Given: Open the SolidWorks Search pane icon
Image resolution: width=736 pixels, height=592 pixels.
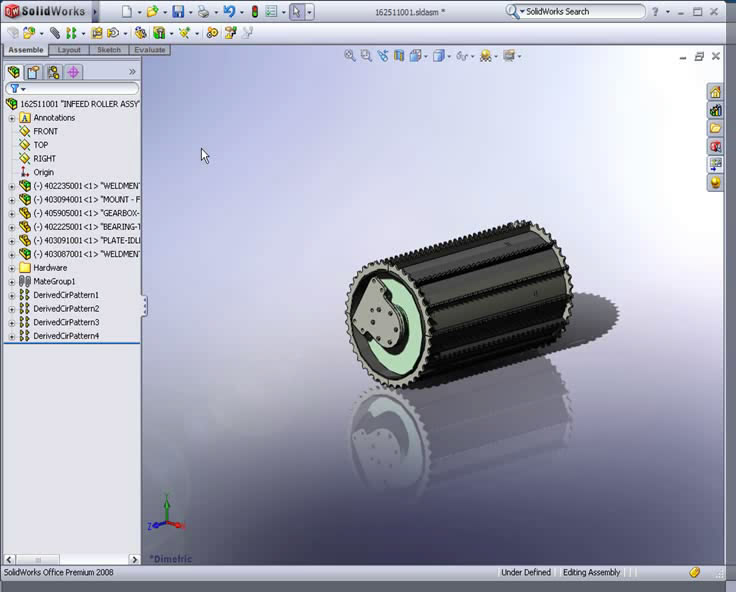Looking at the screenshot, I should (x=715, y=146).
